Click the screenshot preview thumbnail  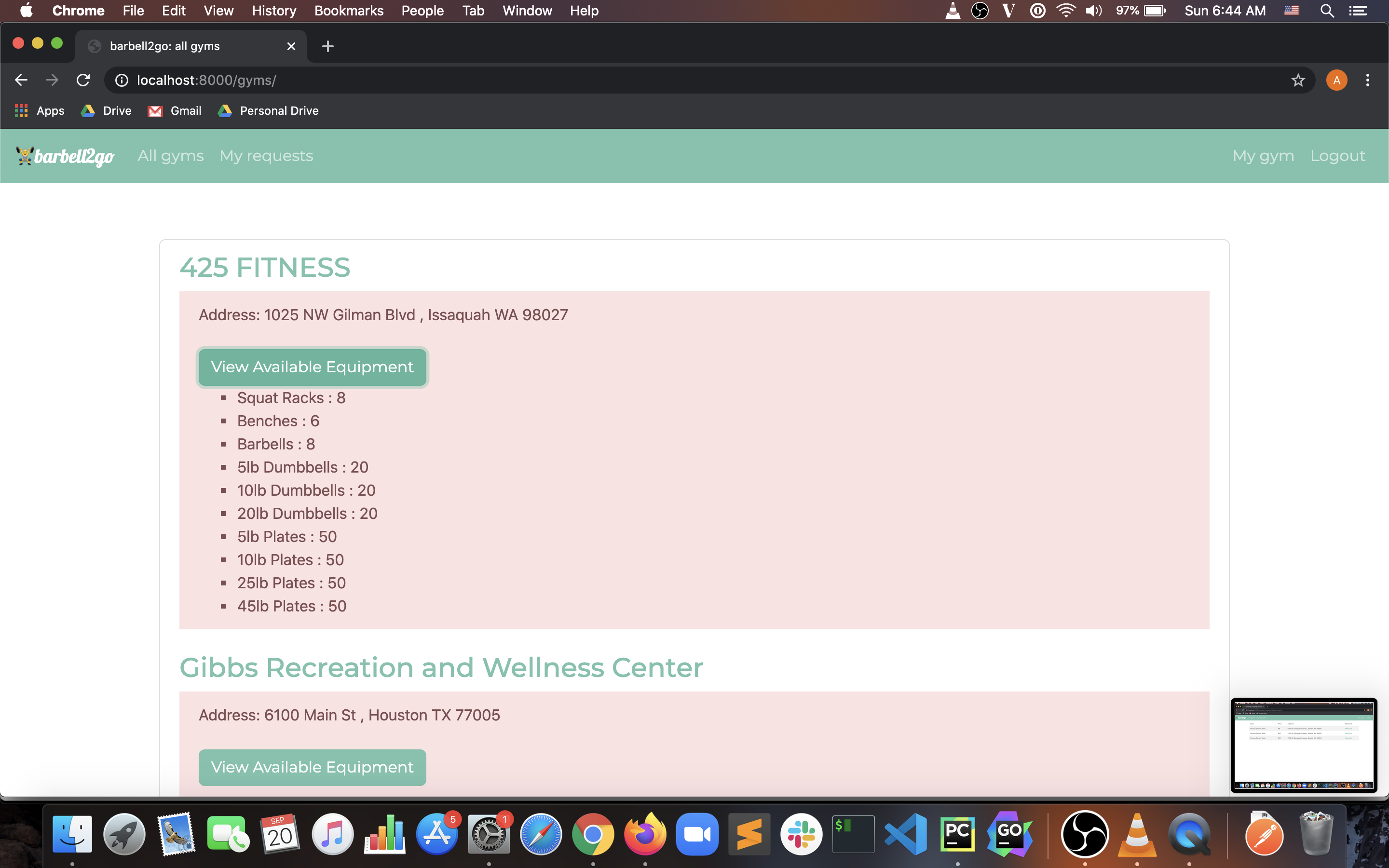coord(1303,745)
